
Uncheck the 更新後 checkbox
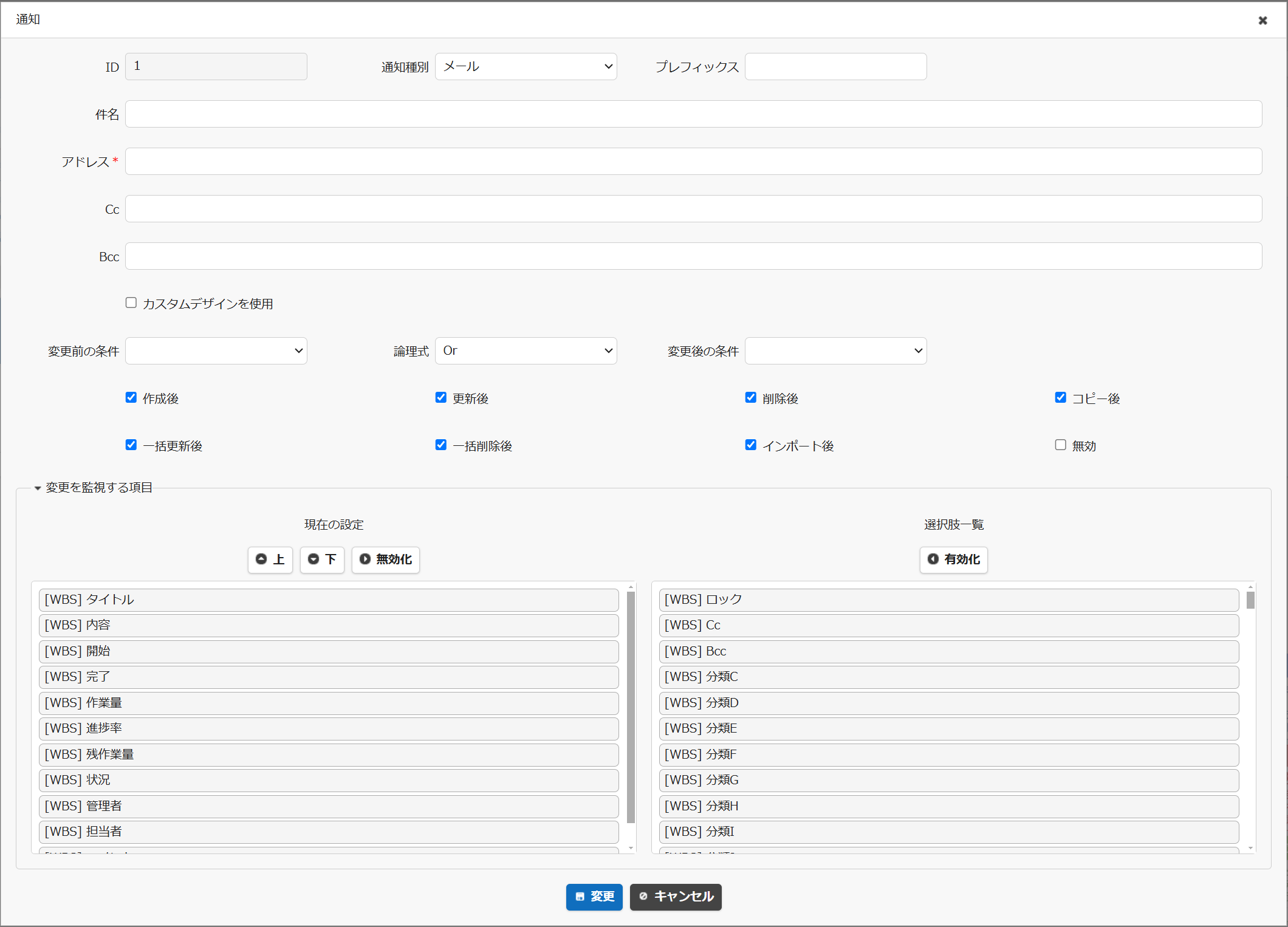pos(441,397)
